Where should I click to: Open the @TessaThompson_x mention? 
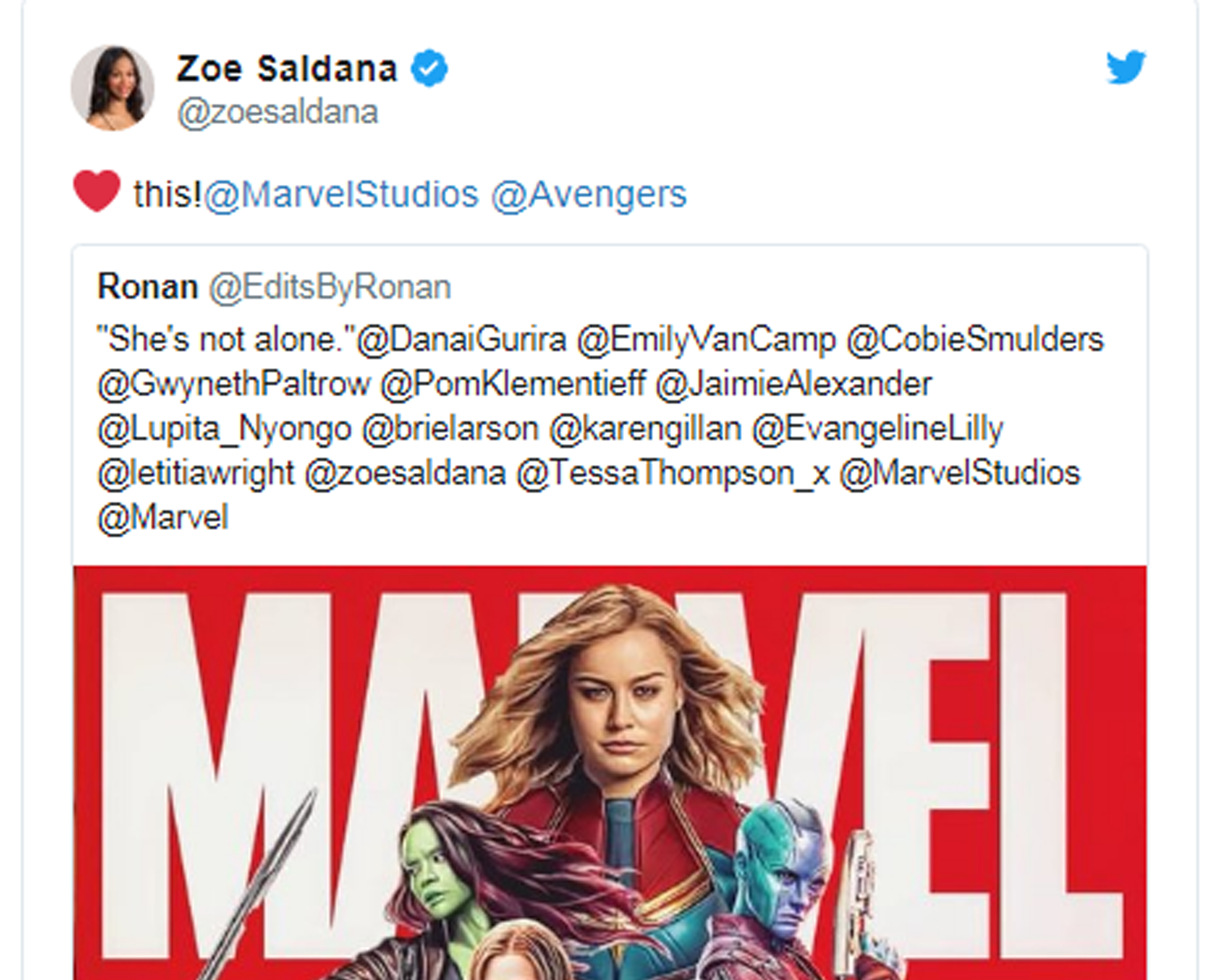coord(673,473)
